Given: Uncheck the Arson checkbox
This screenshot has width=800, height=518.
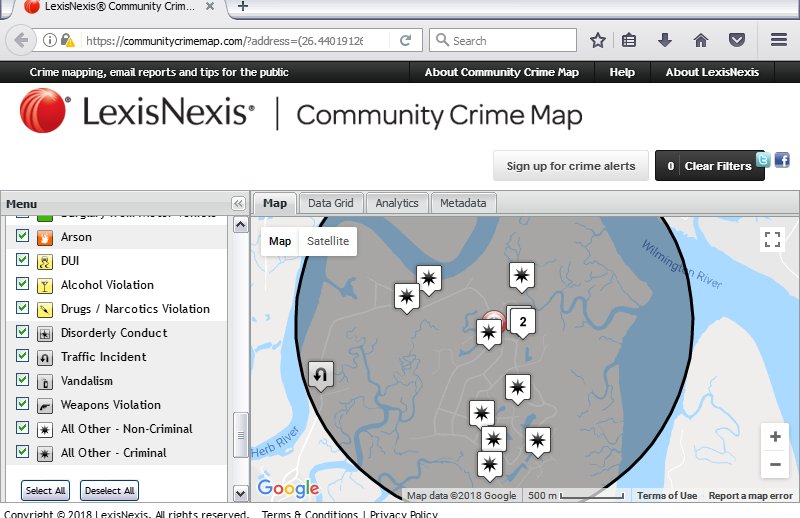Looking at the screenshot, I should (x=22, y=237).
